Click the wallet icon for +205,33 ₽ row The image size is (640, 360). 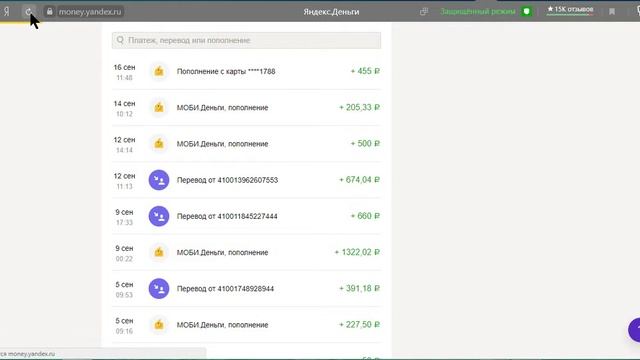point(159,107)
